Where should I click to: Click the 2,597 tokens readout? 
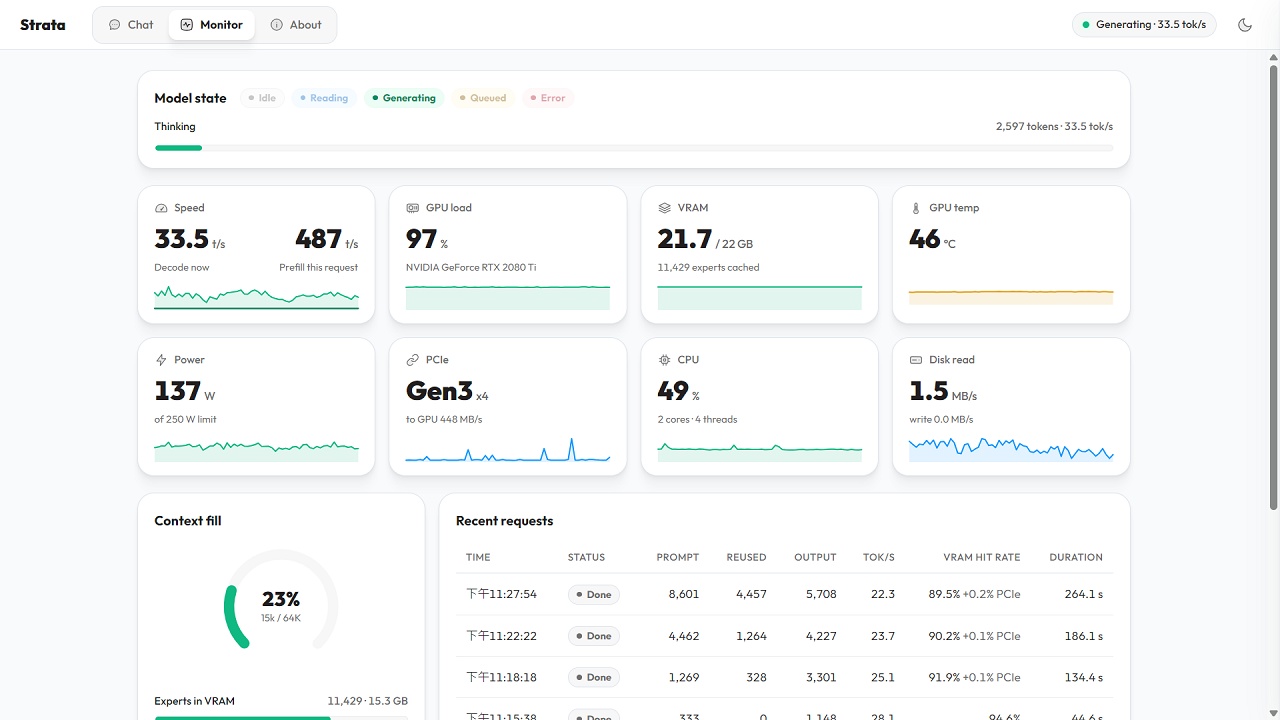point(1027,127)
